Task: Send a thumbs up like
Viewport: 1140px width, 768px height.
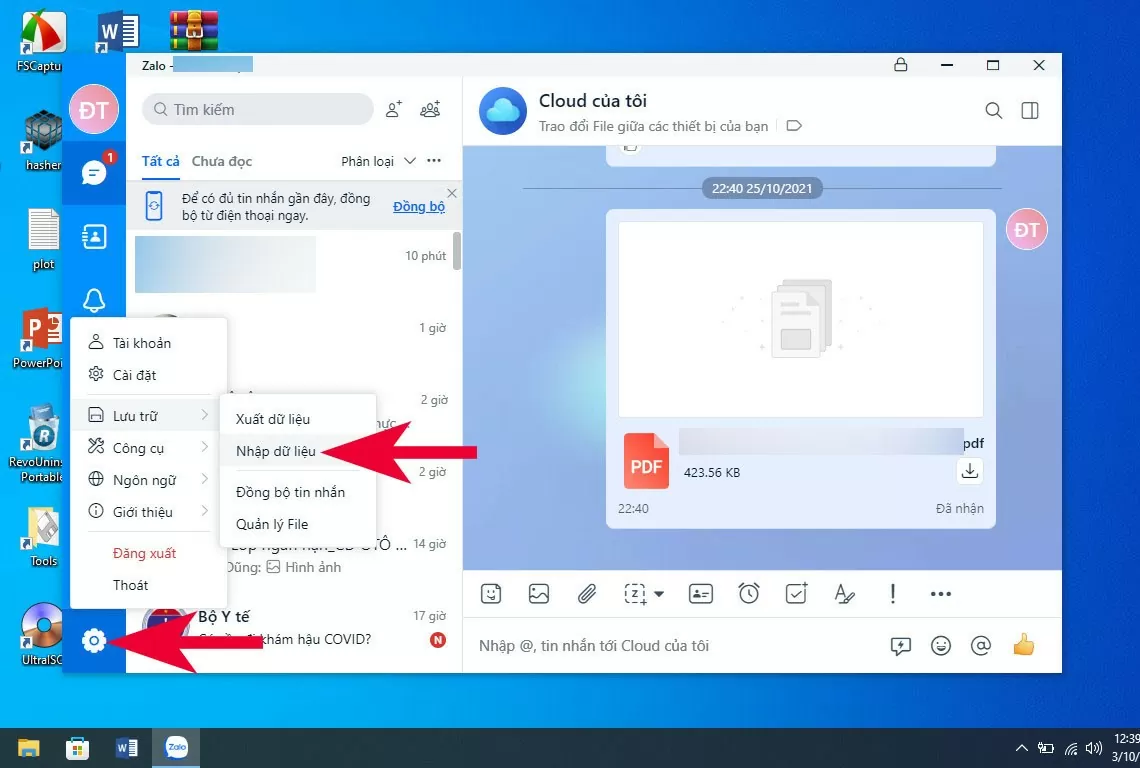Action: (x=1023, y=645)
